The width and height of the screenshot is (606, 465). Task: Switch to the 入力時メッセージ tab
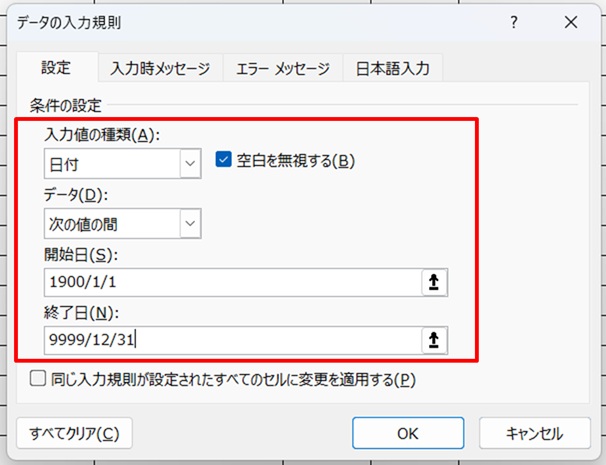click(x=160, y=69)
